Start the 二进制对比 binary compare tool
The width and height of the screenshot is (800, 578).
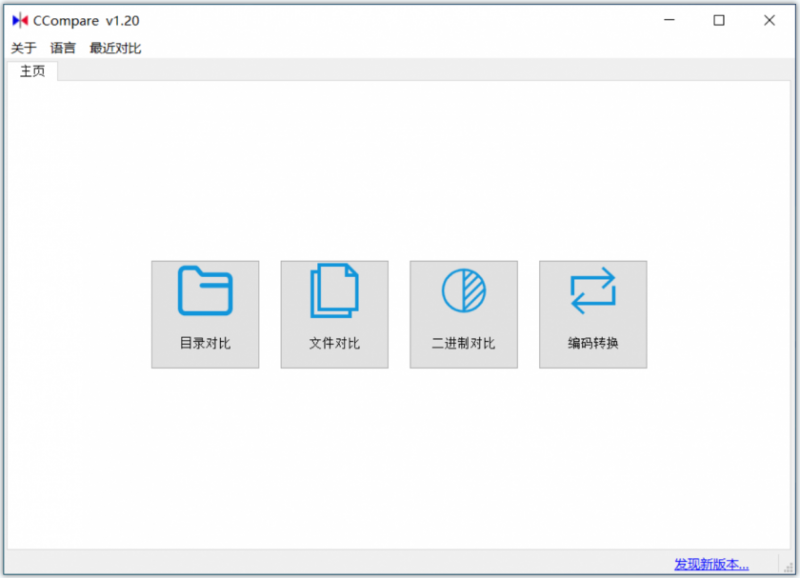click(464, 314)
